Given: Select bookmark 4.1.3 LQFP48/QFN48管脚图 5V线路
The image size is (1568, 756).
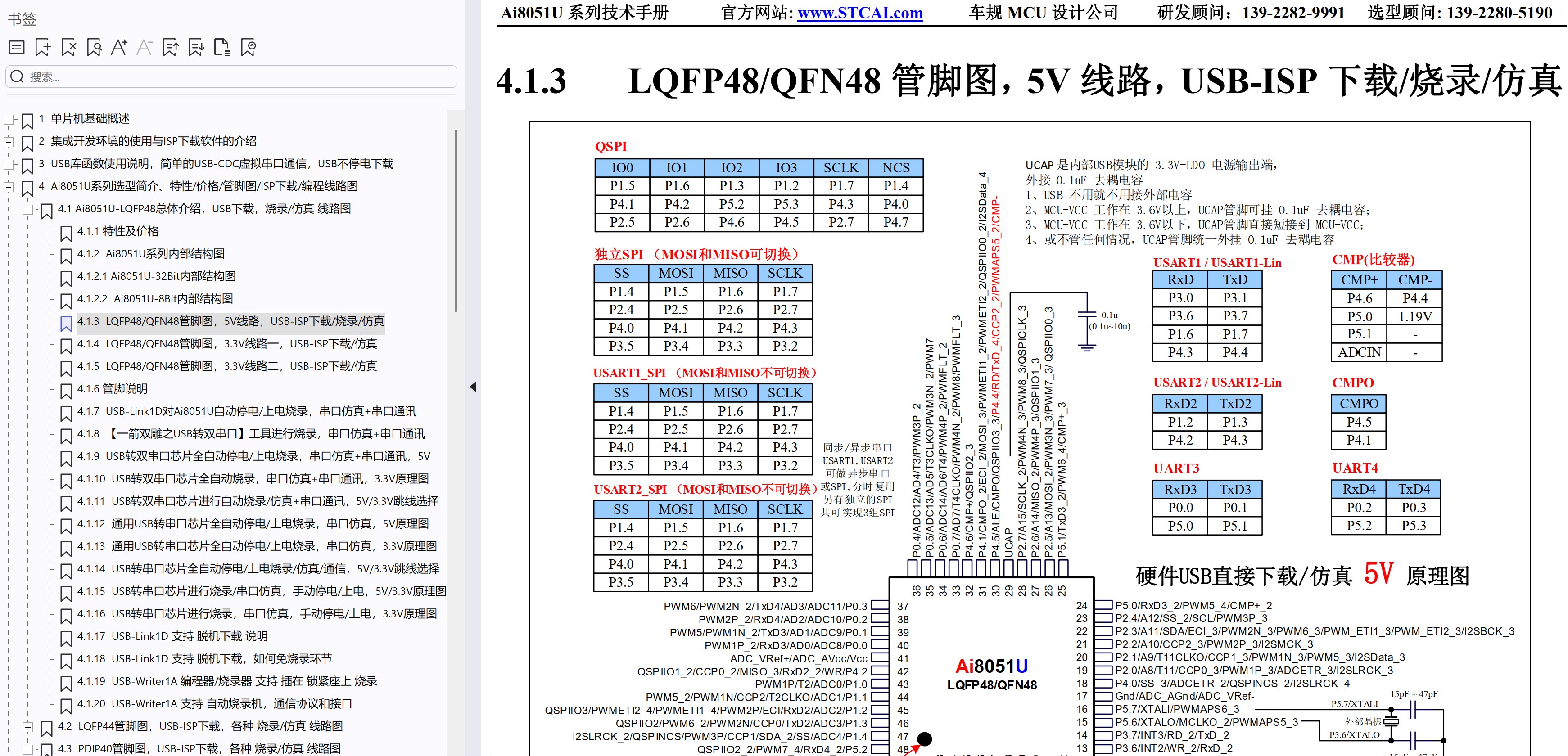Looking at the screenshot, I should [230, 321].
